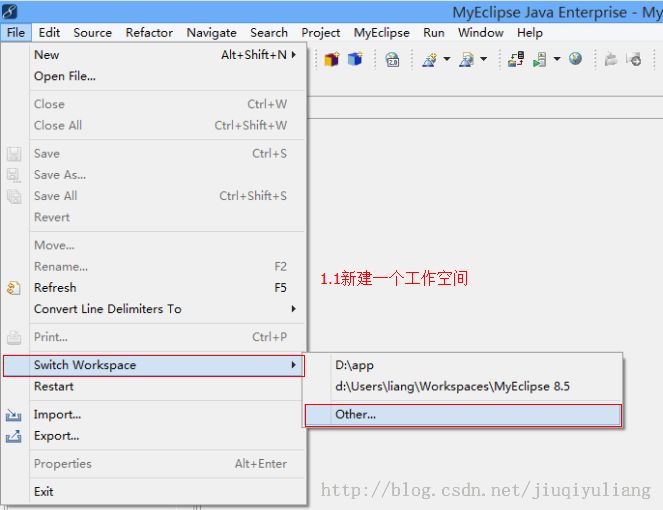Expand the Switch Workspace submenu
This screenshot has height=510, width=663.
pos(154,365)
